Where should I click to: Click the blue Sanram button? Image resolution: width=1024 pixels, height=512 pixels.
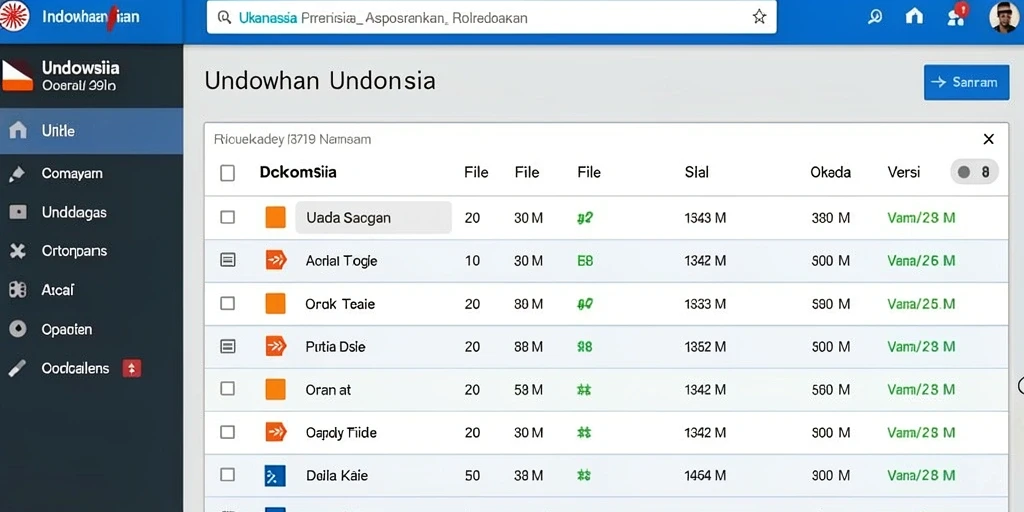[x=967, y=82]
